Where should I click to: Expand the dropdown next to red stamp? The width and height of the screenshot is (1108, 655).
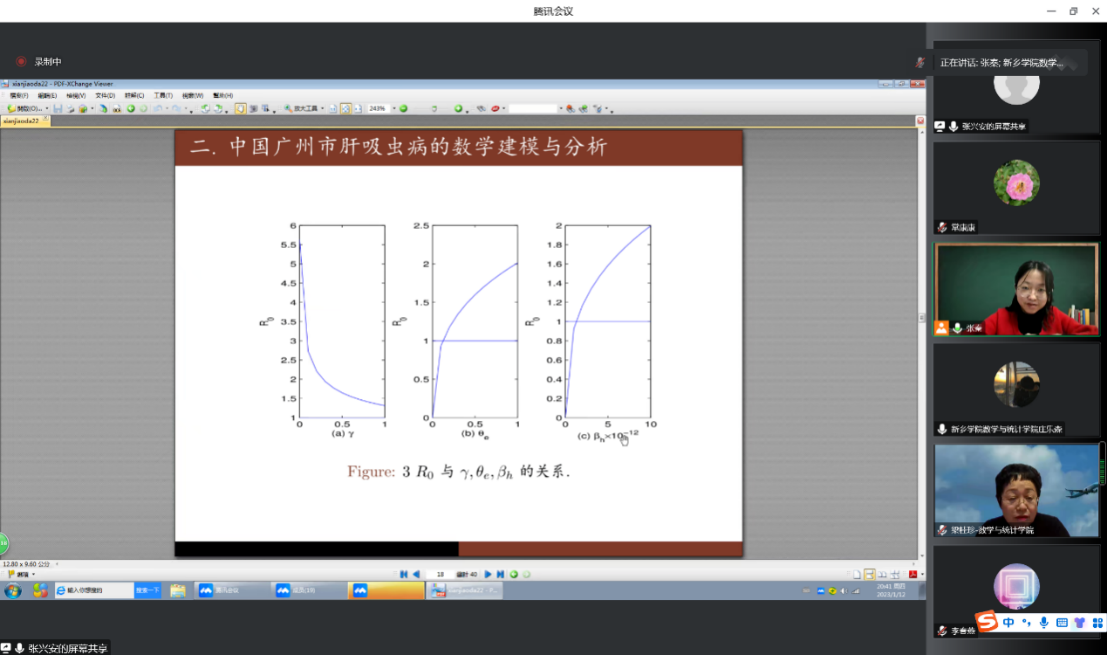pyautogui.click(x=503, y=109)
